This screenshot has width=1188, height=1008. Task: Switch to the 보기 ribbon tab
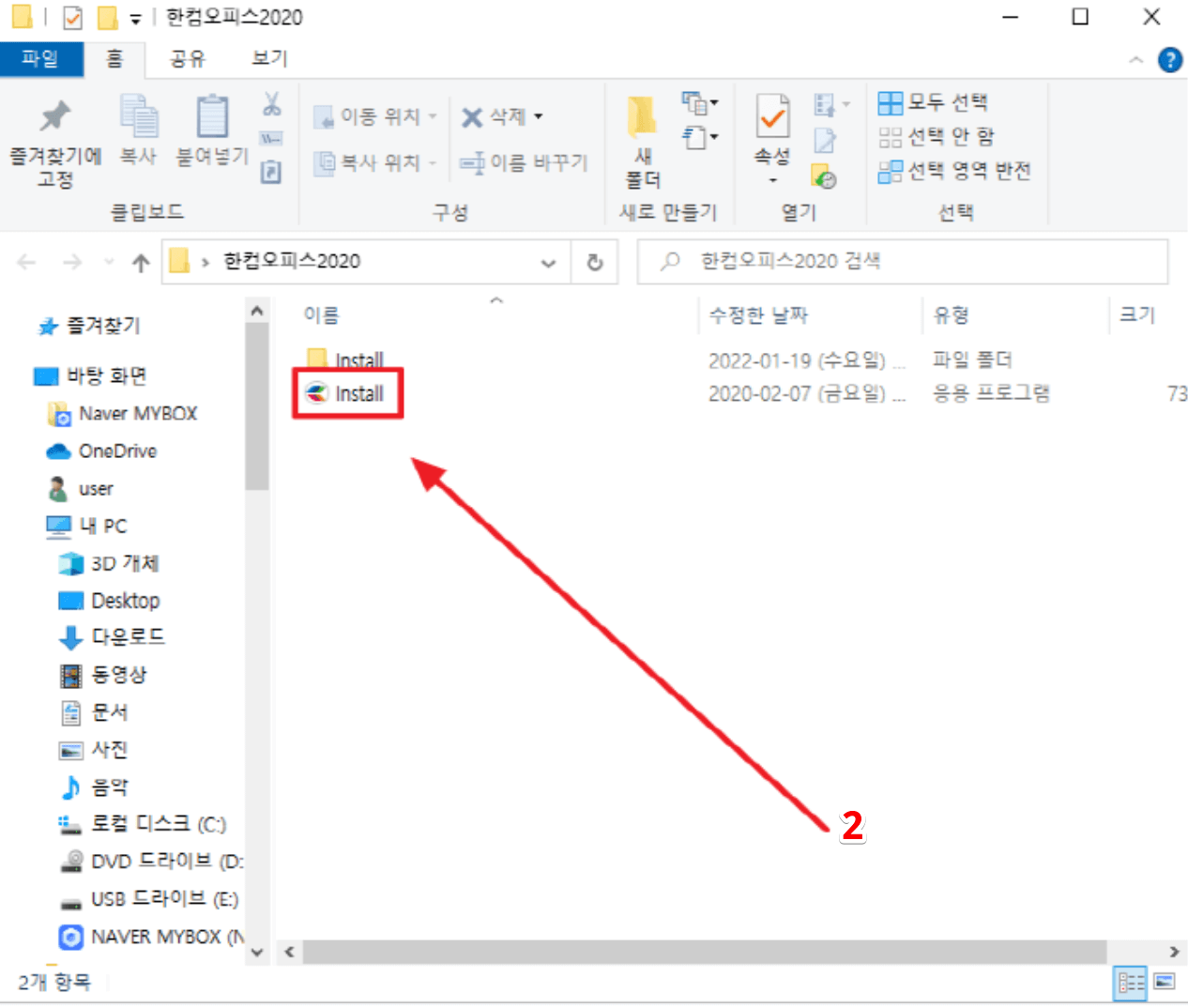tap(267, 56)
